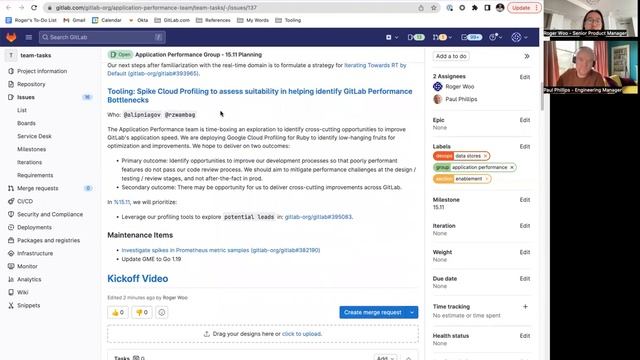Open Monitor in sidebar

tap(27, 266)
